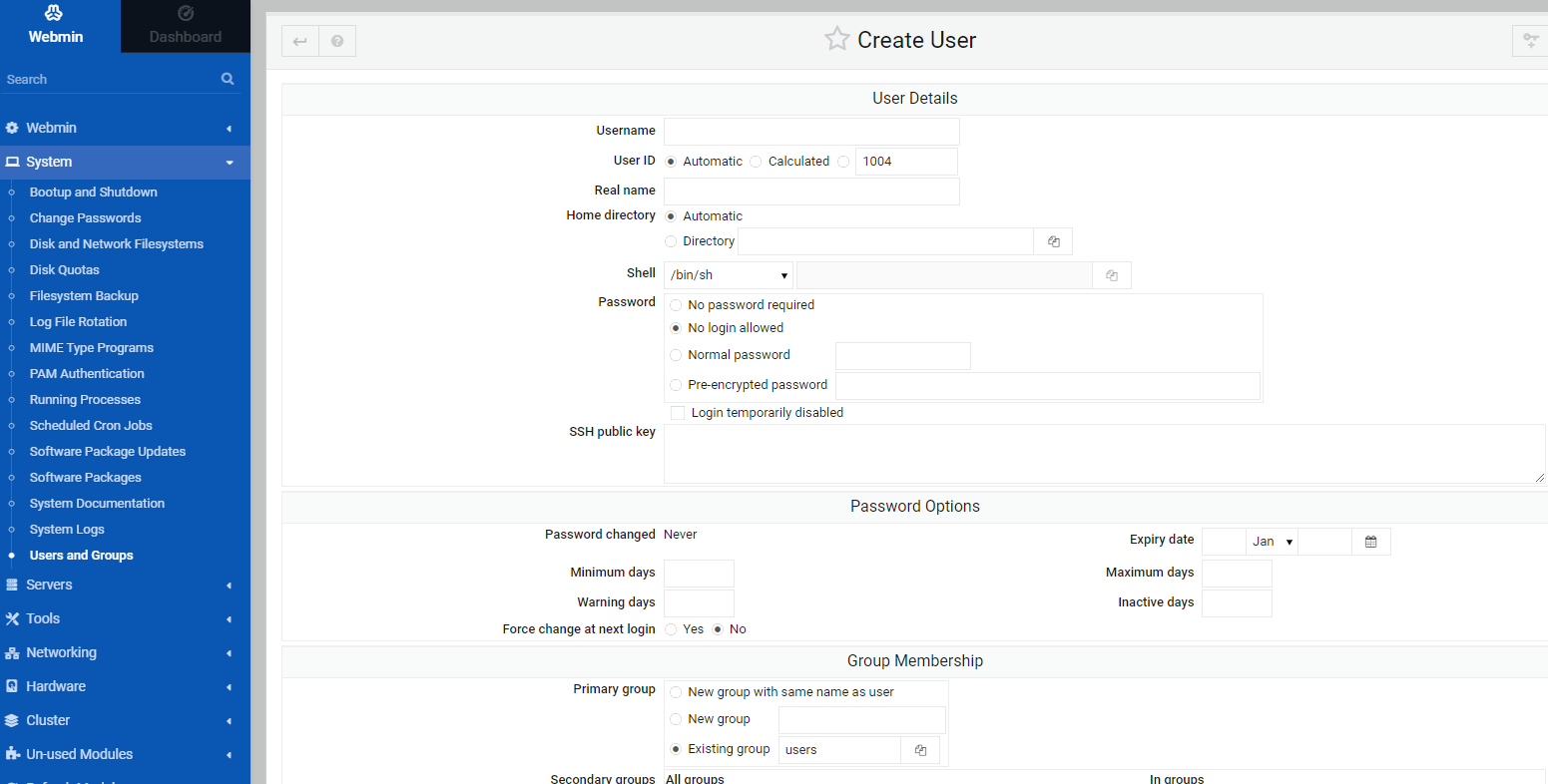Screen dimensions: 1548x784
Task: Open Change Passwords module
Action: coord(85,218)
